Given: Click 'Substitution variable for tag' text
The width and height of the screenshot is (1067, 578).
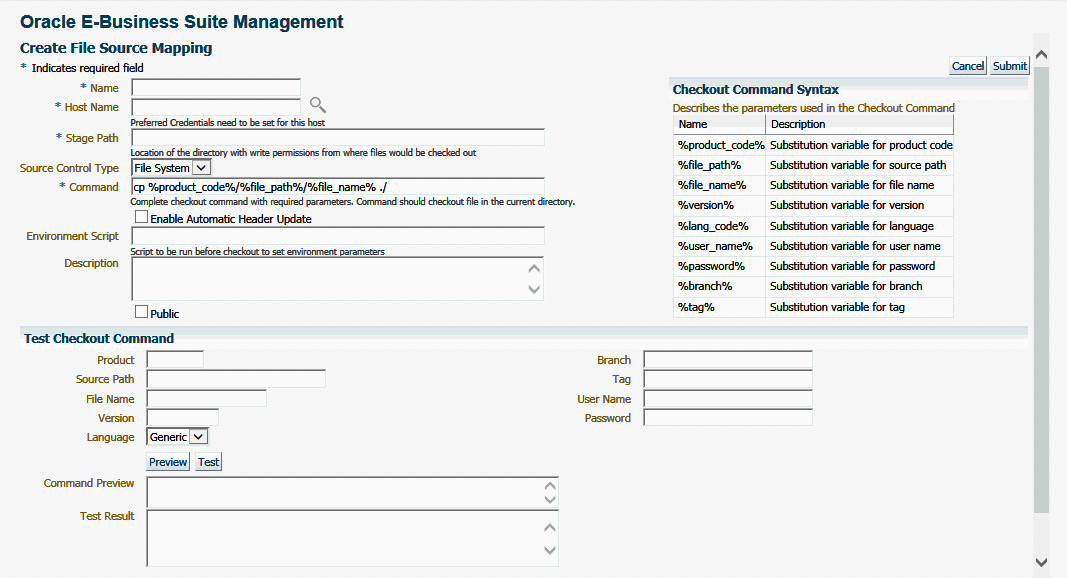Looking at the screenshot, I should coord(837,307).
